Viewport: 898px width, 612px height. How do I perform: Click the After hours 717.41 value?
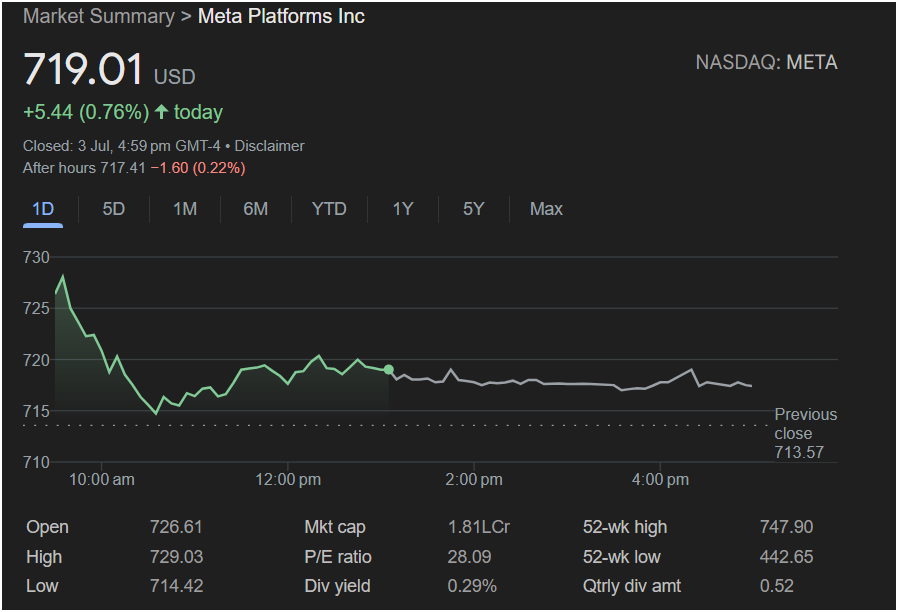(84, 168)
